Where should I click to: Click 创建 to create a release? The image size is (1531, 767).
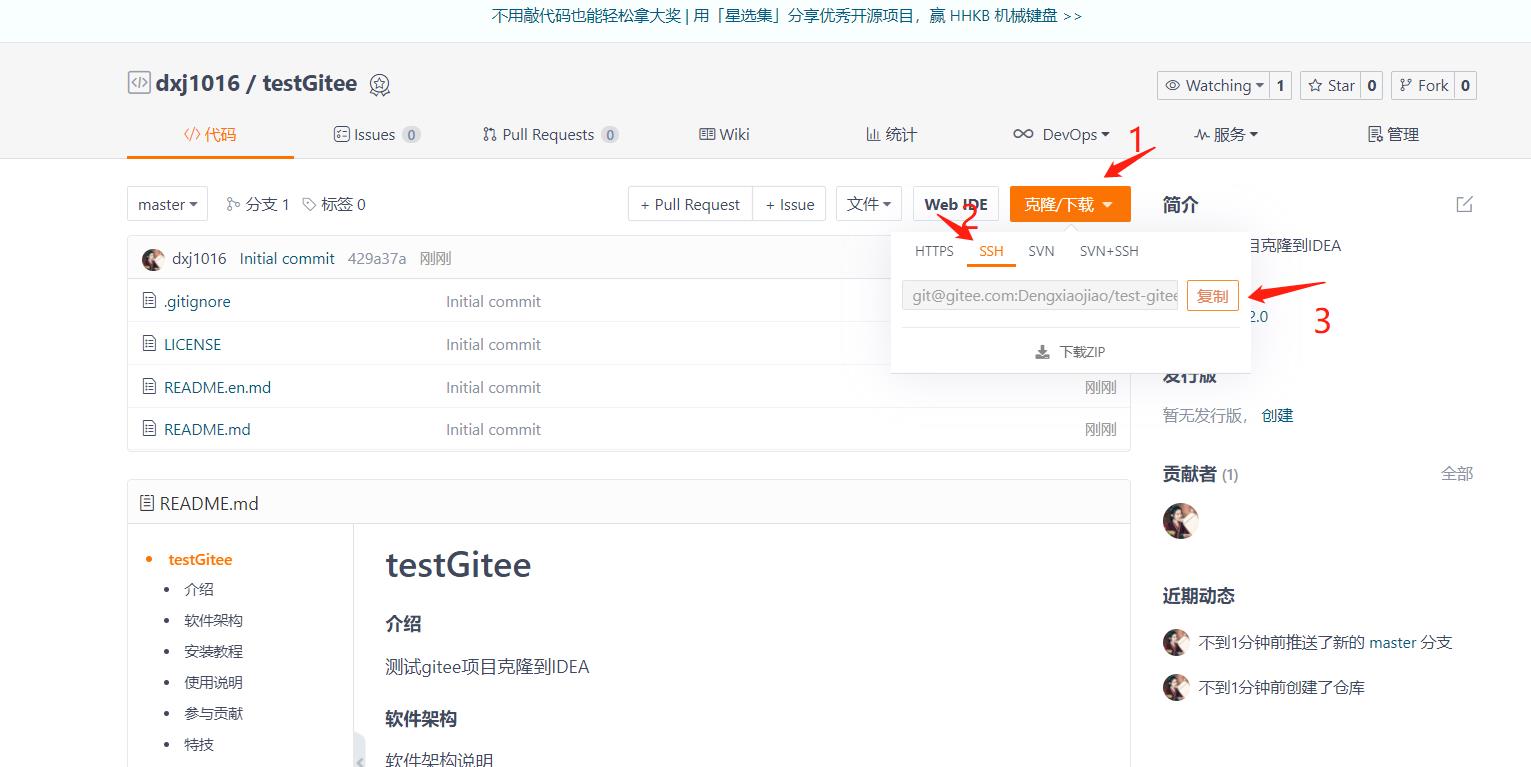coord(1277,415)
